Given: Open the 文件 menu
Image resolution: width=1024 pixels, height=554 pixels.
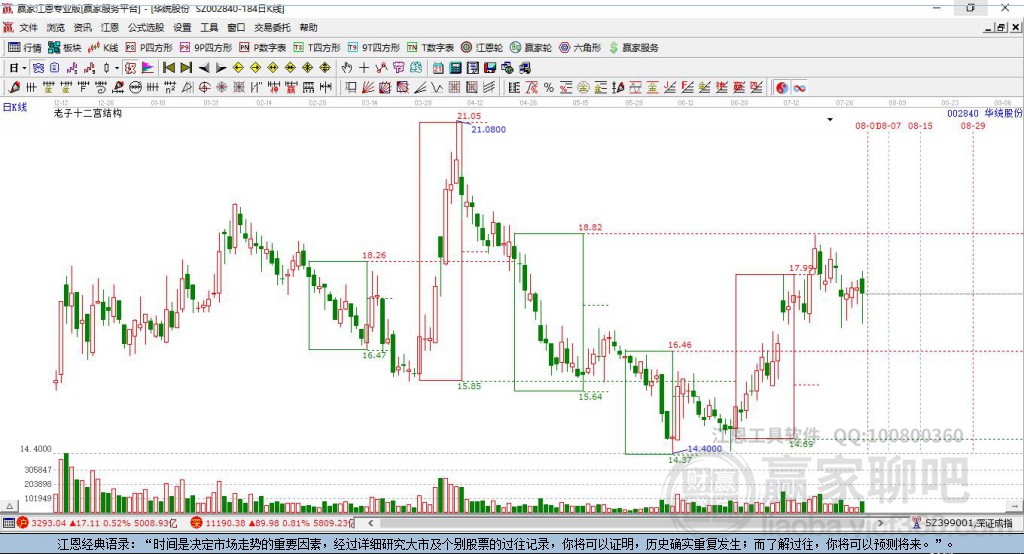Looking at the screenshot, I should (x=29, y=27).
